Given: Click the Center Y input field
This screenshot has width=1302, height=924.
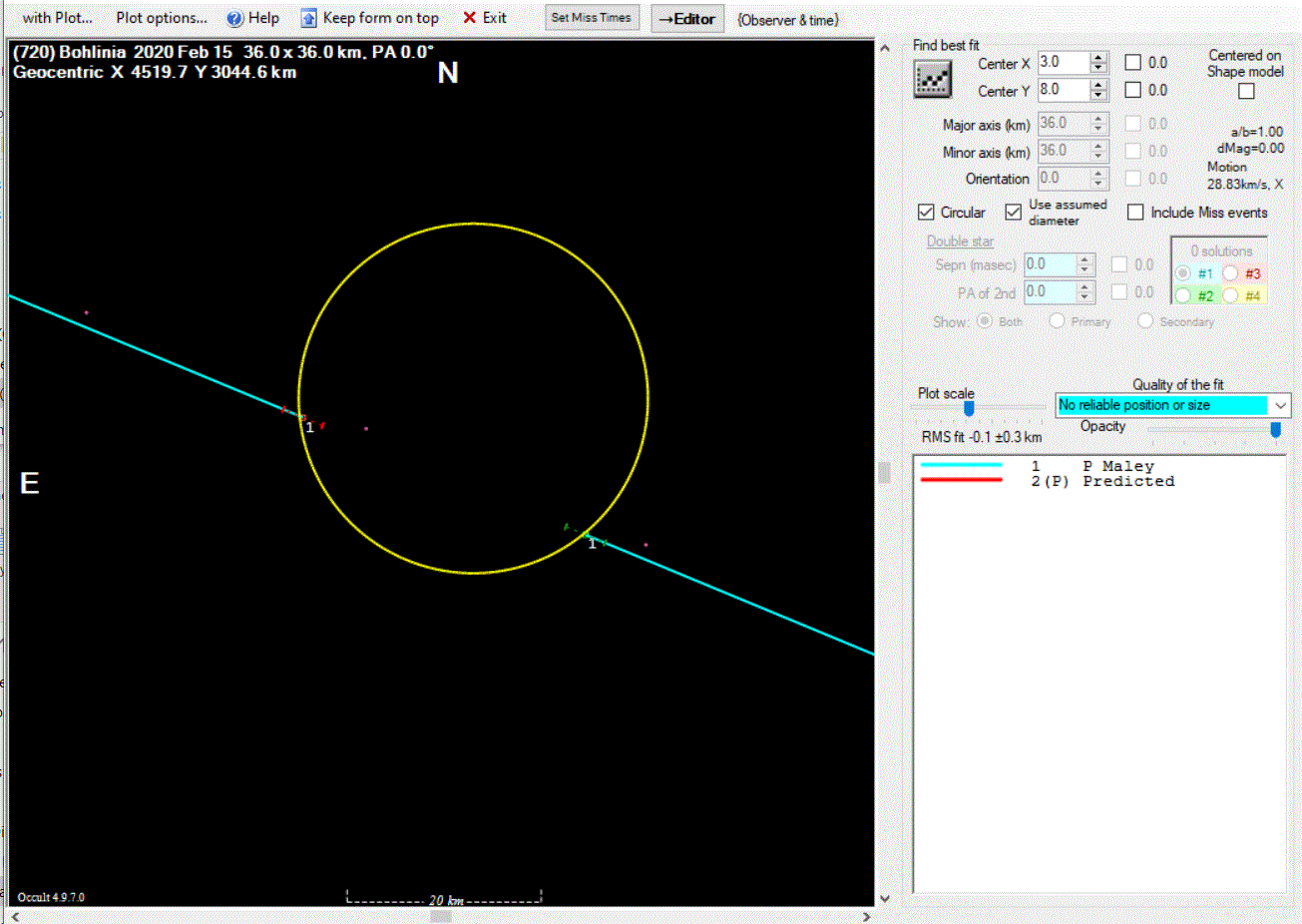Looking at the screenshot, I should [1064, 90].
